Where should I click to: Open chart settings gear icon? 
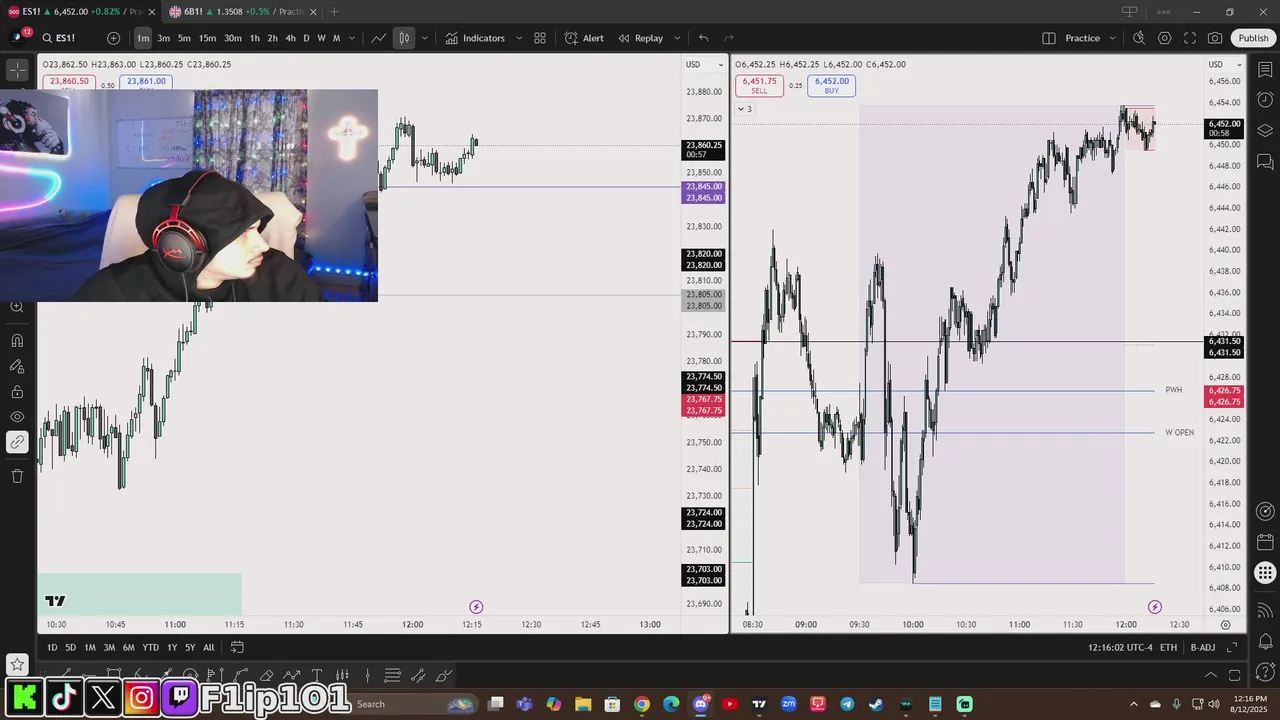pos(1165,38)
